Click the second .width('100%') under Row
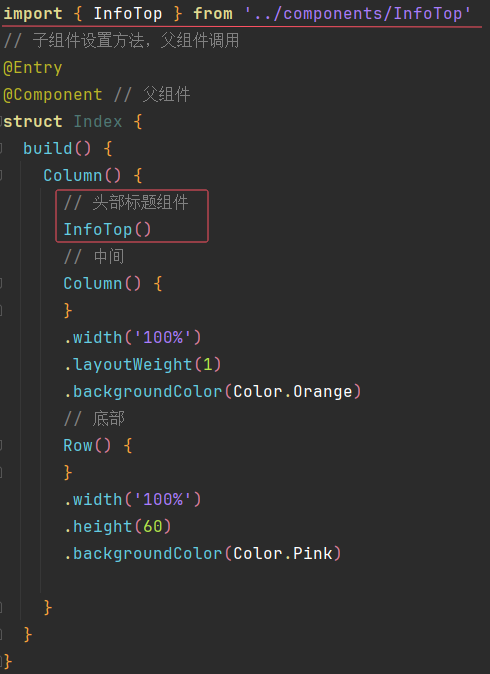The width and height of the screenshot is (490, 674). click(132, 499)
